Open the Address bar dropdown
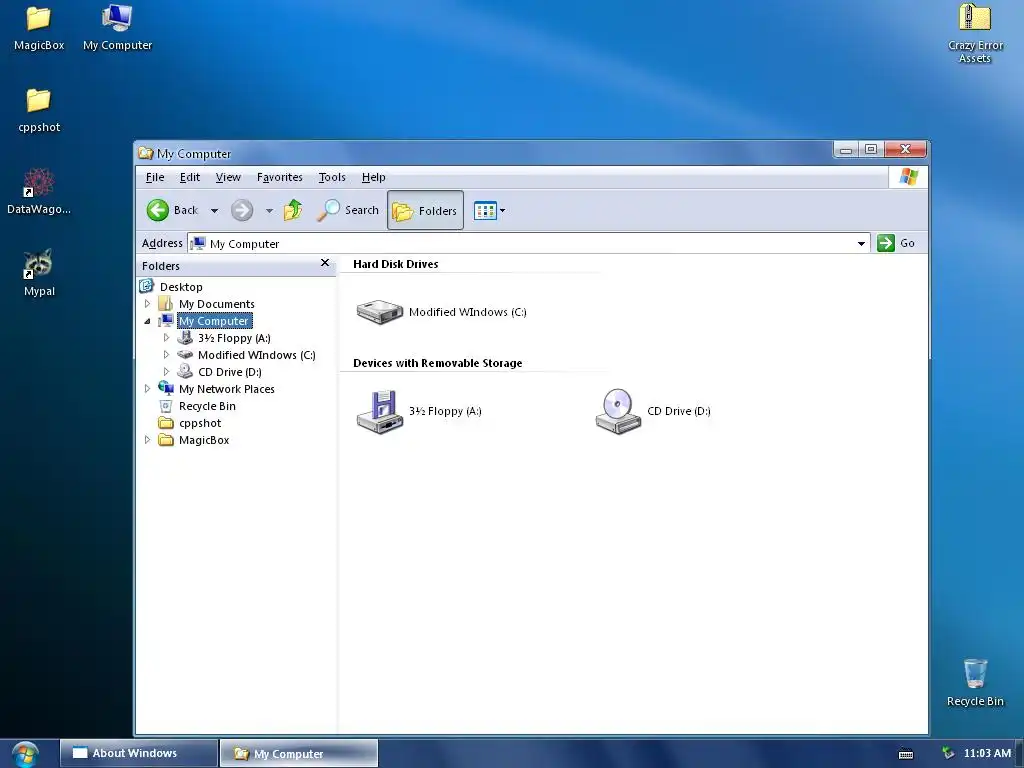The width and height of the screenshot is (1024, 768). pos(861,244)
